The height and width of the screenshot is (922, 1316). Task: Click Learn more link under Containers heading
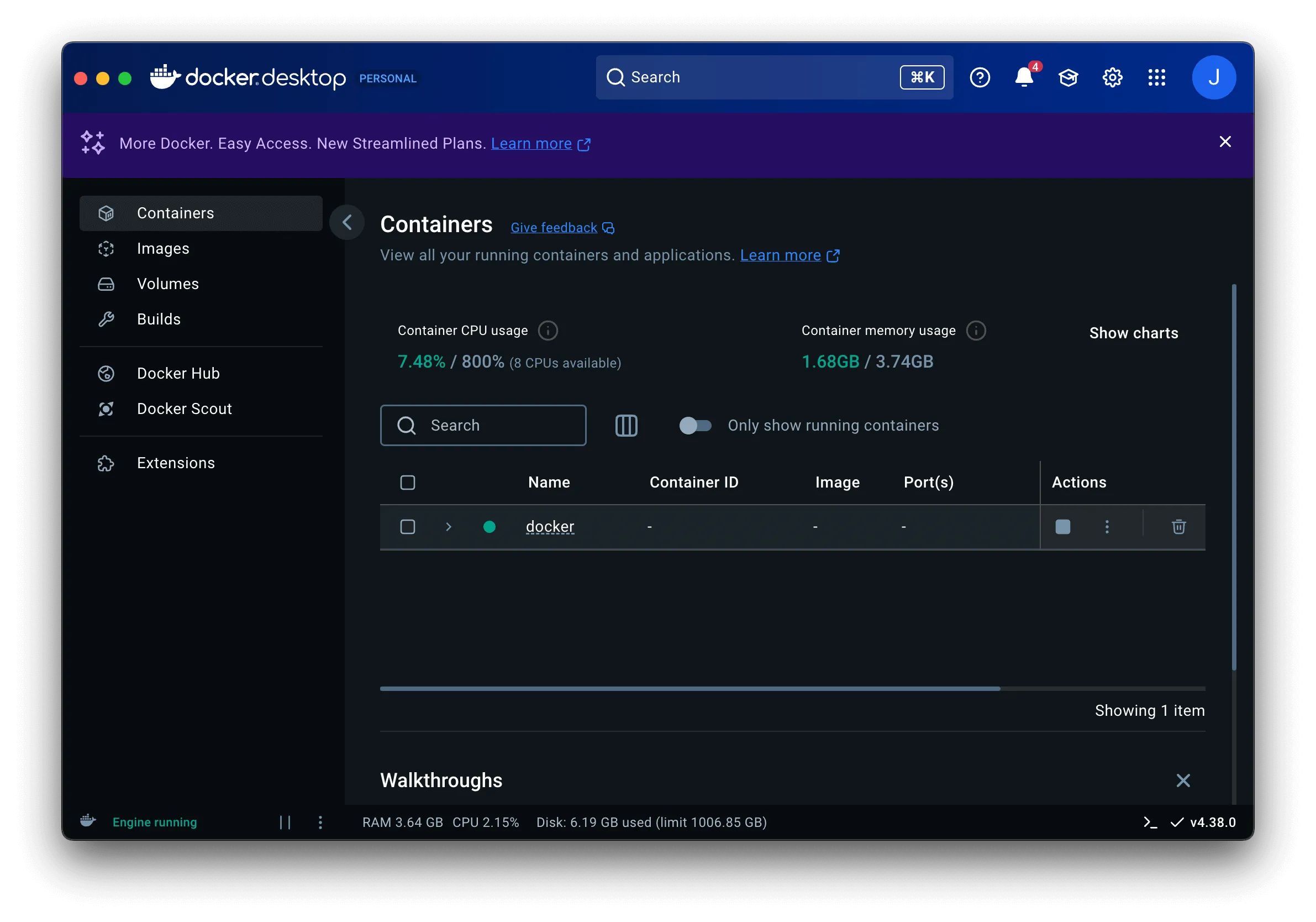click(780, 256)
